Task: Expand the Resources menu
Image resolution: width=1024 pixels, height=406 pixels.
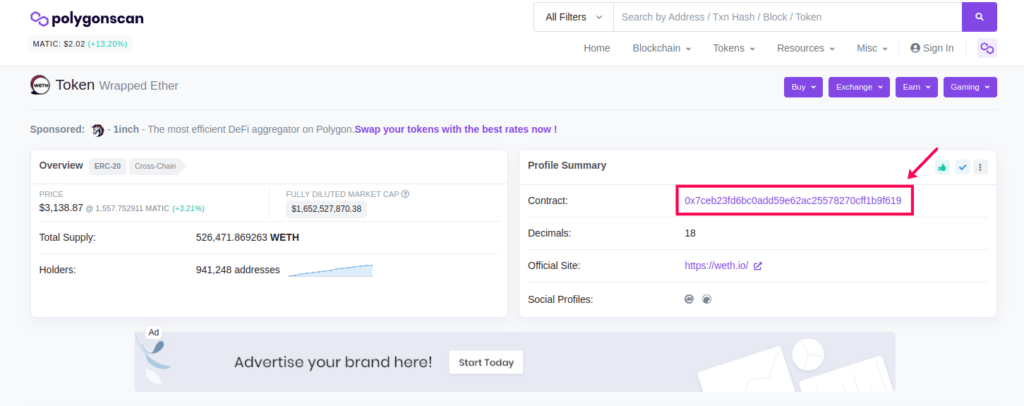Action: pos(806,48)
